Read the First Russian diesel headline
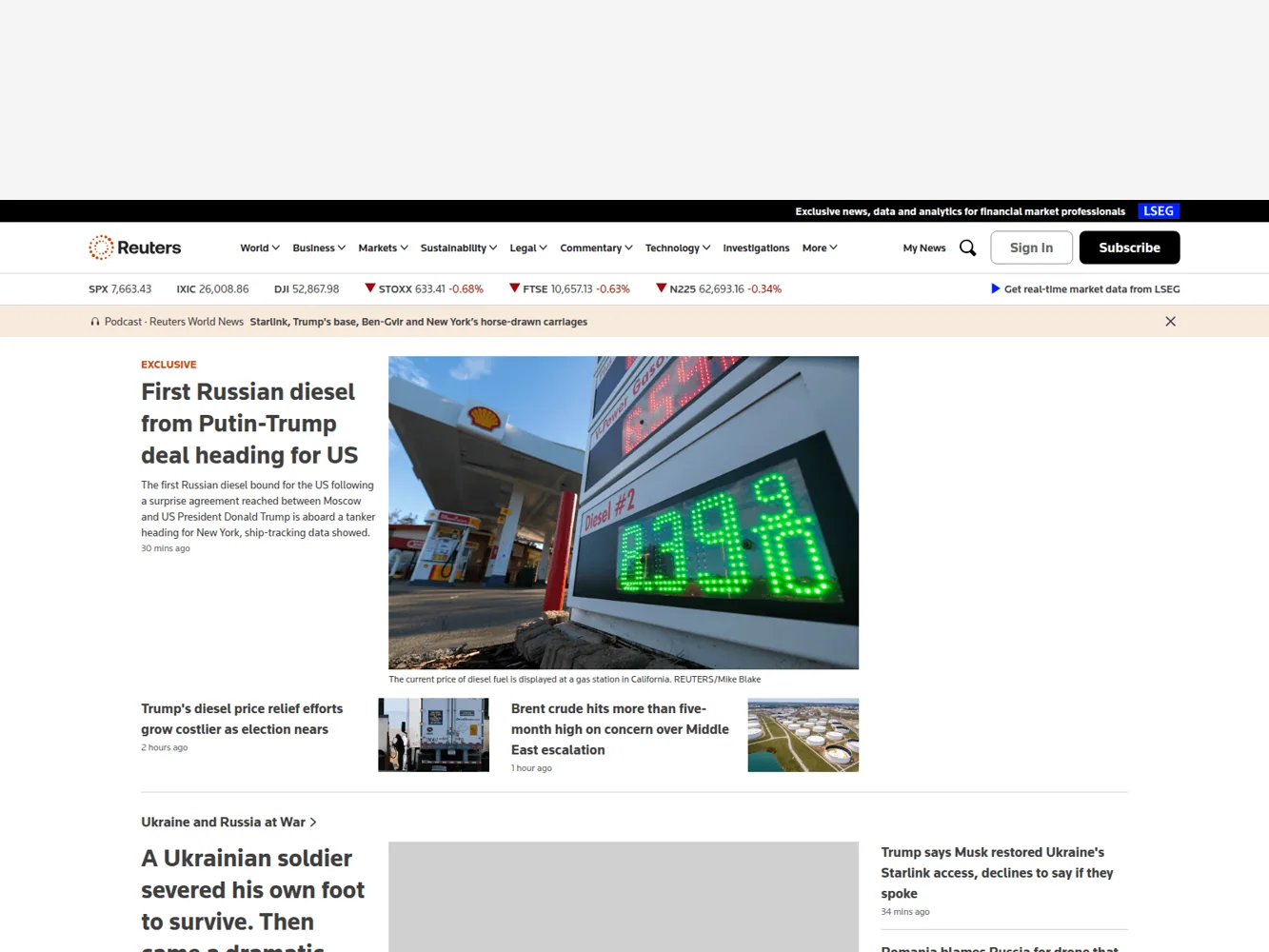 click(249, 424)
